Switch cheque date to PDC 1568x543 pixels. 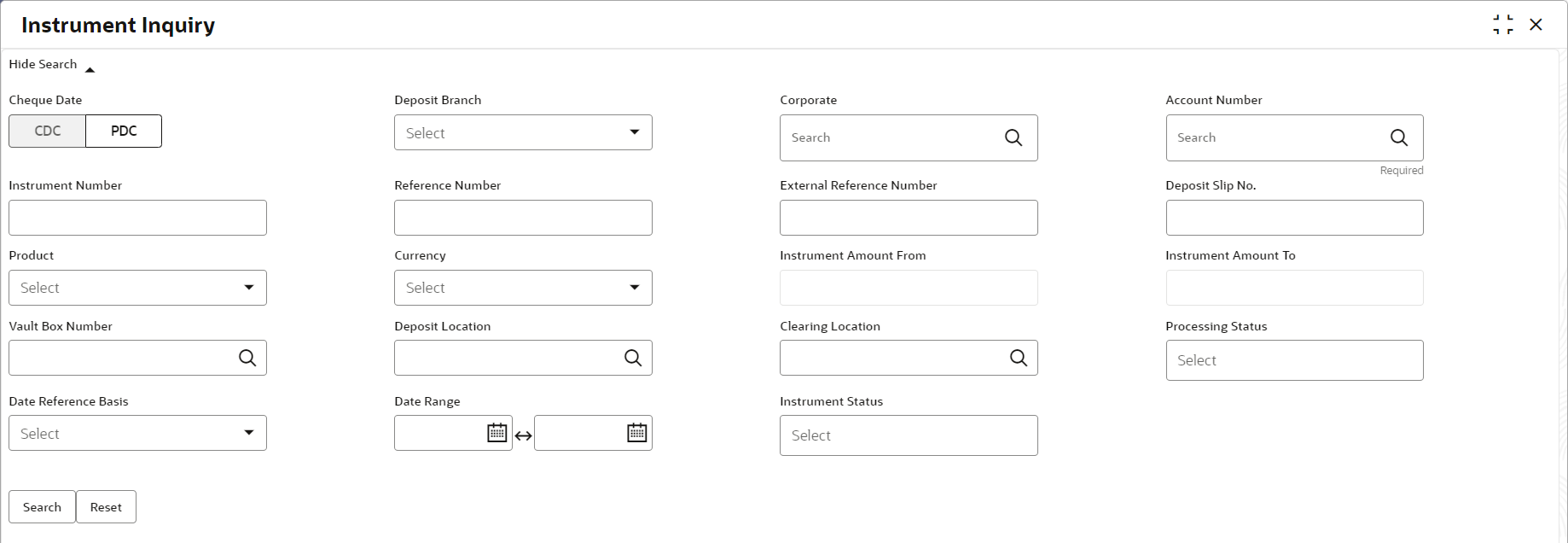[124, 131]
